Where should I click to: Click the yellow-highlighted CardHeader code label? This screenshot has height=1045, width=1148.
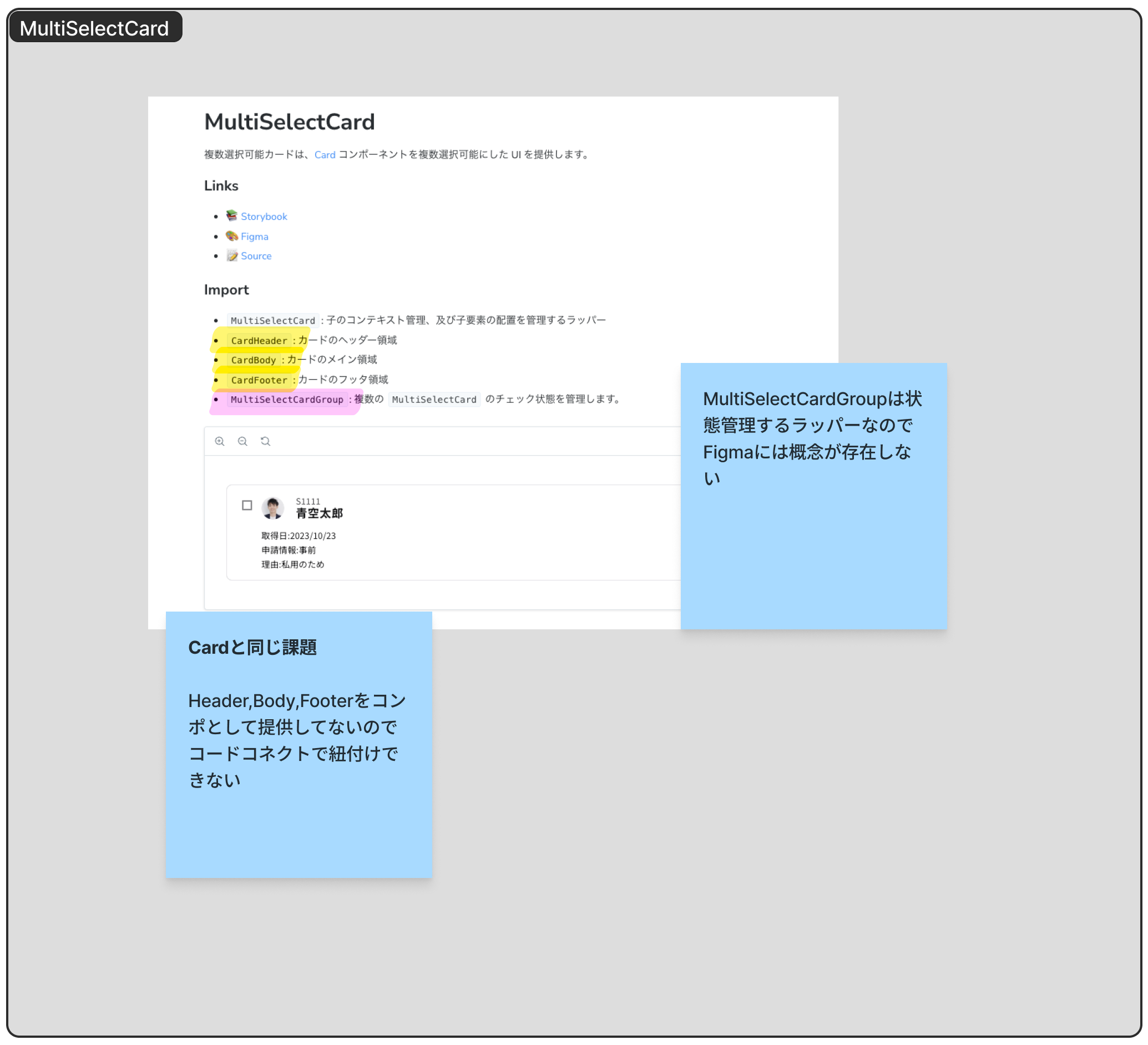point(259,341)
